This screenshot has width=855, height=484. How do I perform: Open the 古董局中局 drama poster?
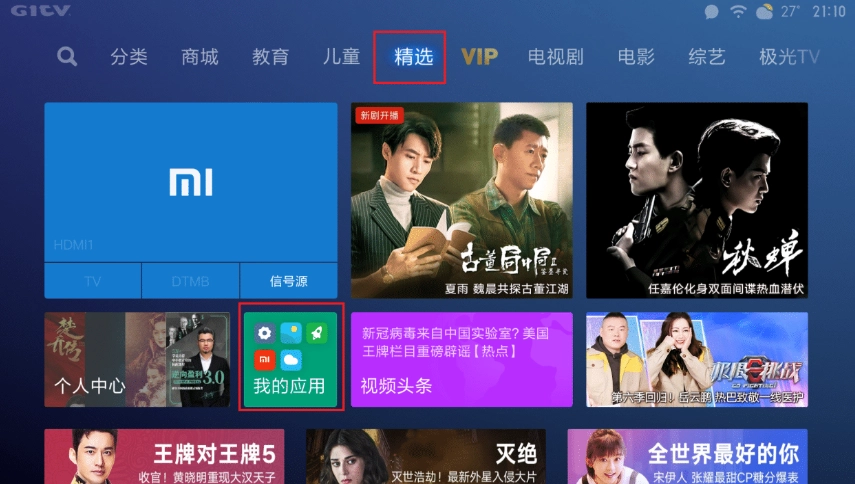click(x=461, y=201)
